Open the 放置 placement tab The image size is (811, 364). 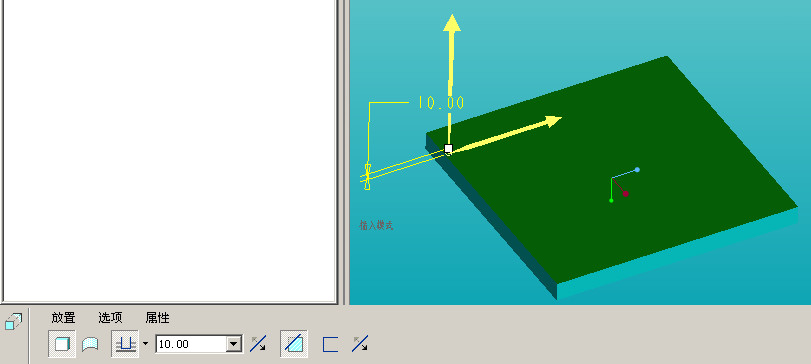[x=63, y=317]
